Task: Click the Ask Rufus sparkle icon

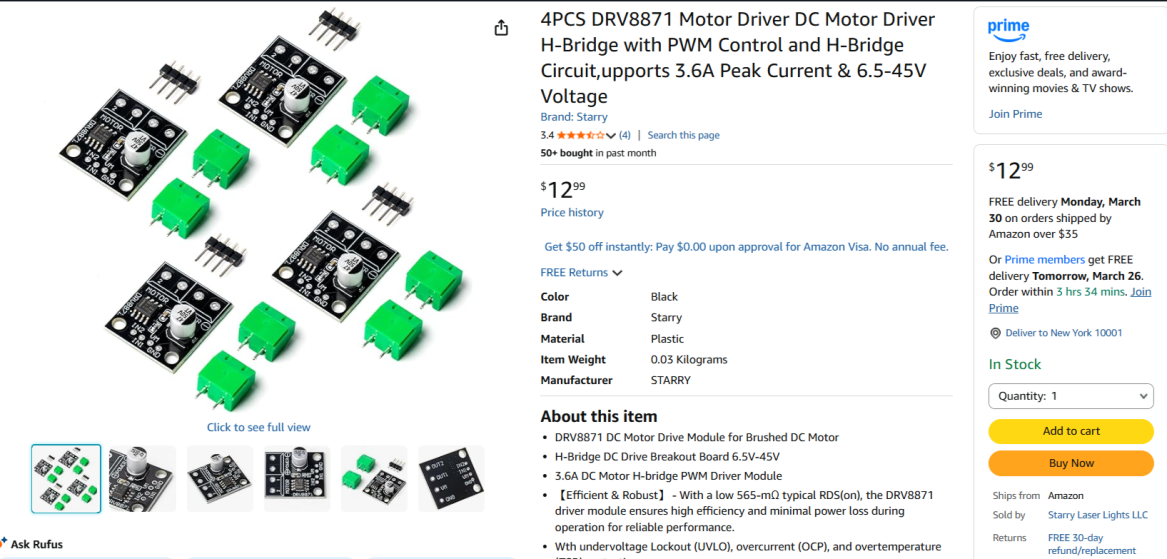Action: pos(4,542)
